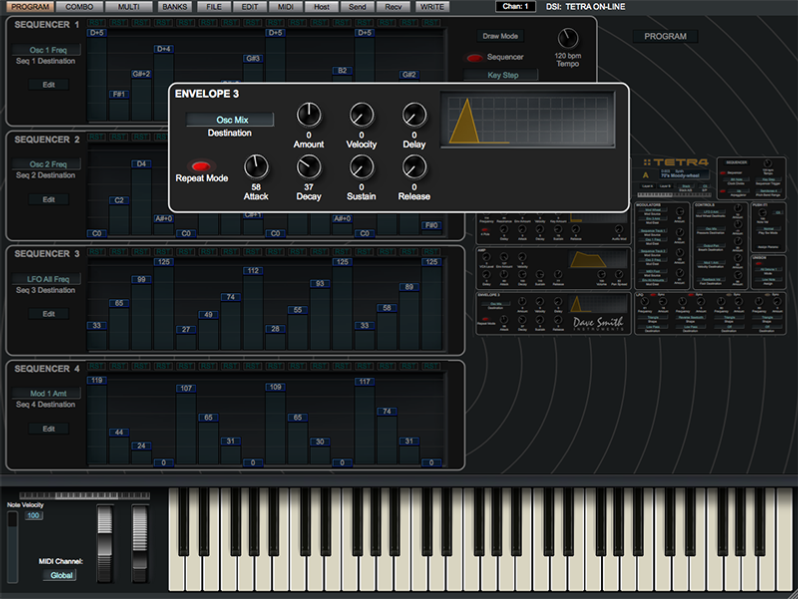Open the LFO All Freq destination dropdown
This screenshot has width=798, height=600.
tap(47, 279)
